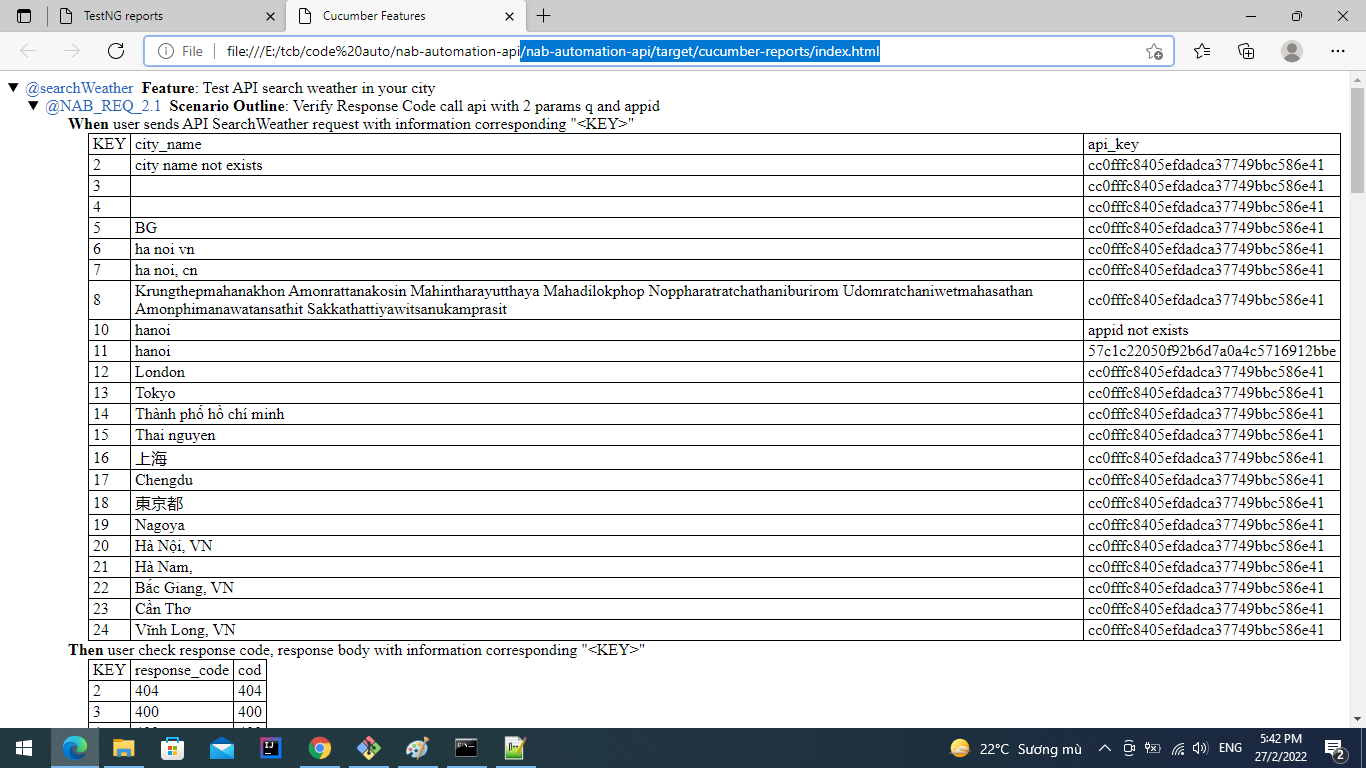View site information for file URL
This screenshot has height=768, width=1366.
[x=181, y=51]
